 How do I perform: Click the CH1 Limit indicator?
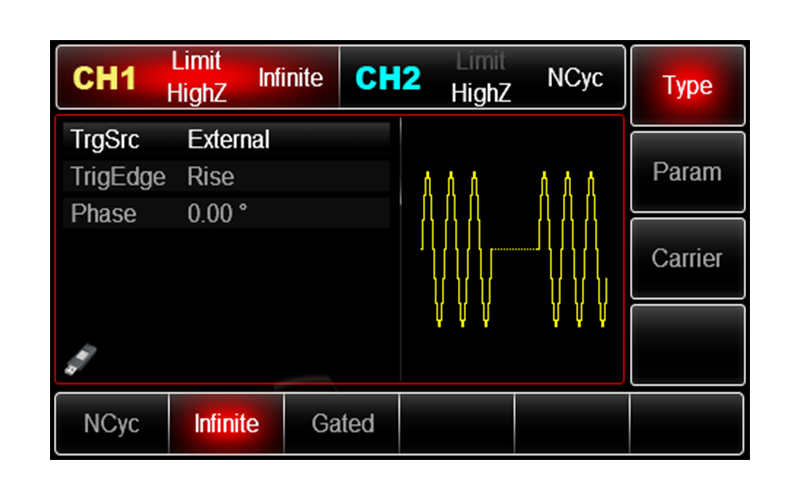click(195, 60)
